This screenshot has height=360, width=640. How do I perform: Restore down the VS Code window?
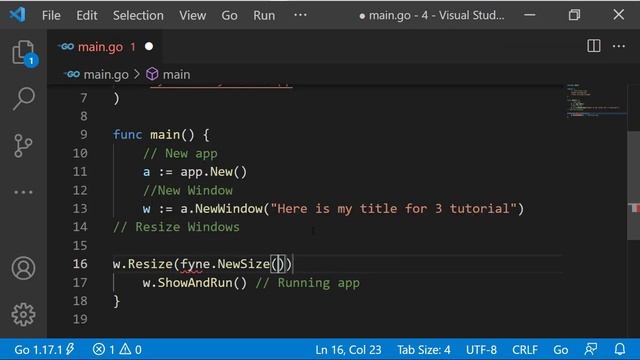pyautogui.click(x=574, y=15)
